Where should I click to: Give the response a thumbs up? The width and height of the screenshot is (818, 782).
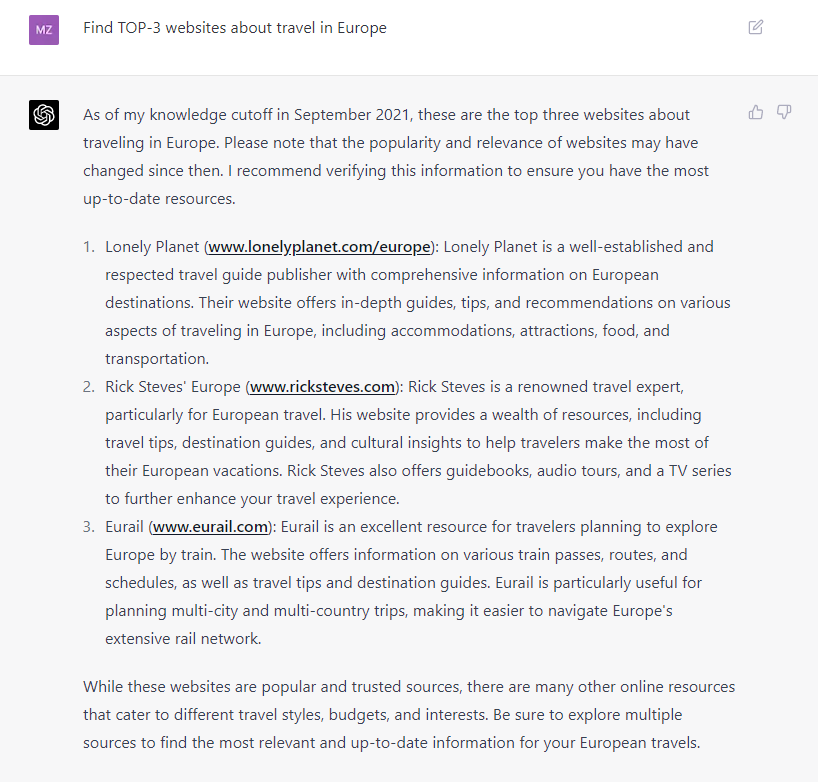755,112
